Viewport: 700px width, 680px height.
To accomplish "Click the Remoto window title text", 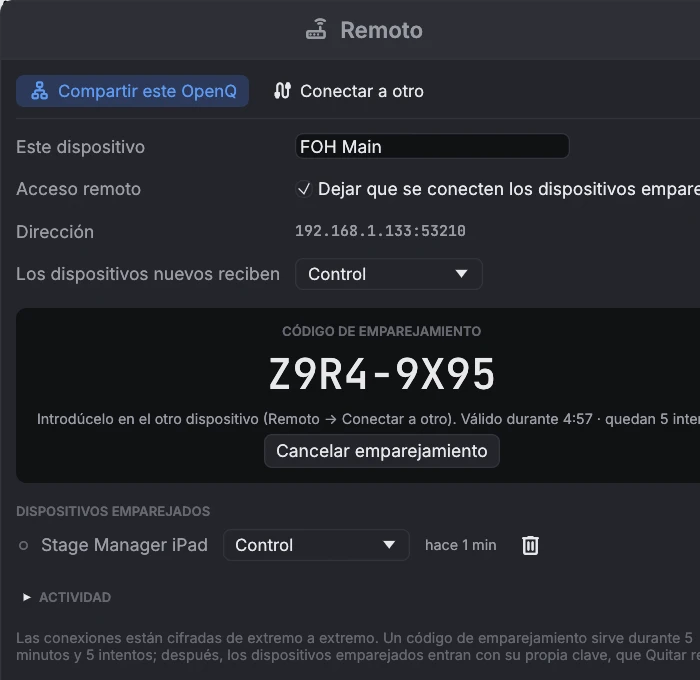I will (x=382, y=30).
